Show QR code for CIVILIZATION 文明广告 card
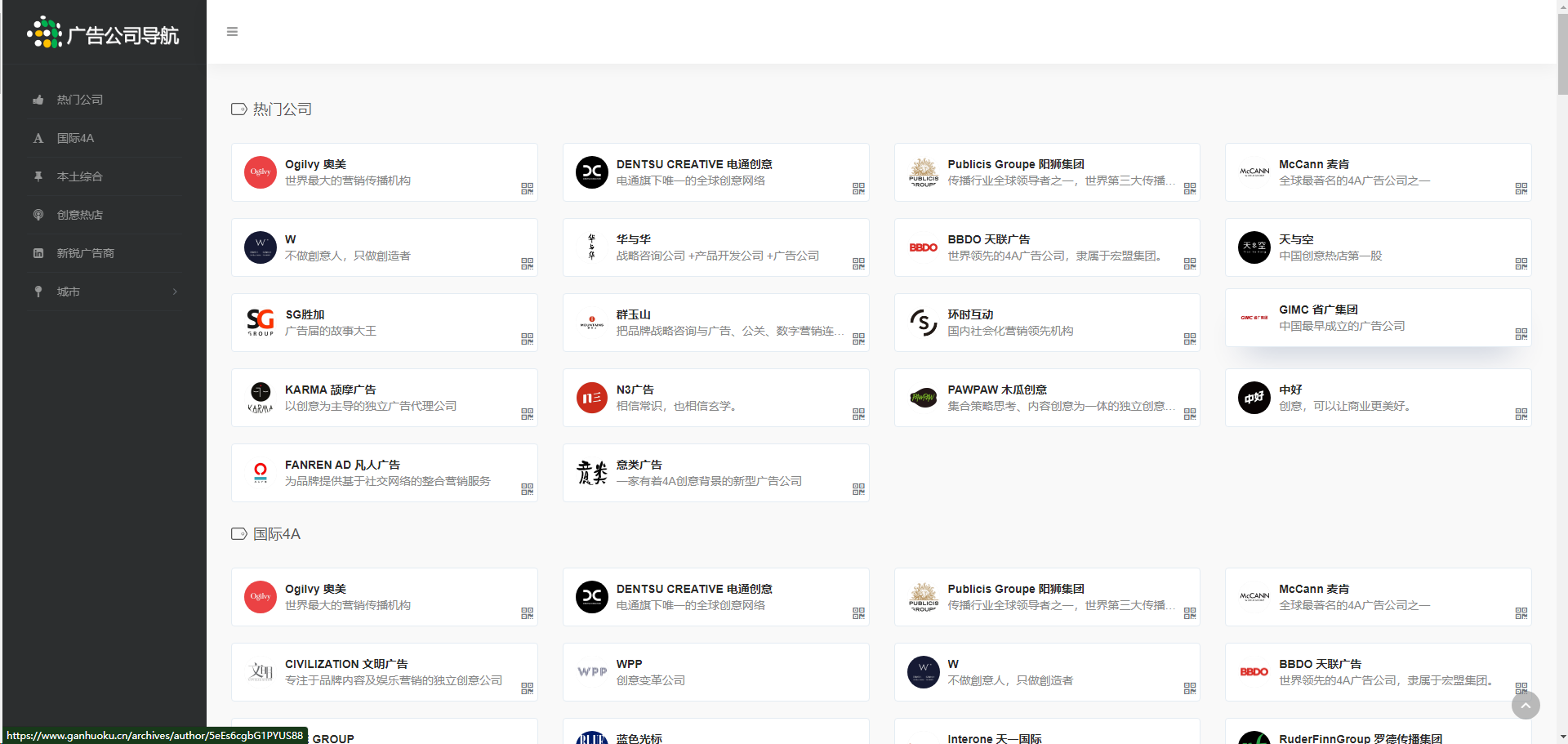1568x744 pixels. 527,688
